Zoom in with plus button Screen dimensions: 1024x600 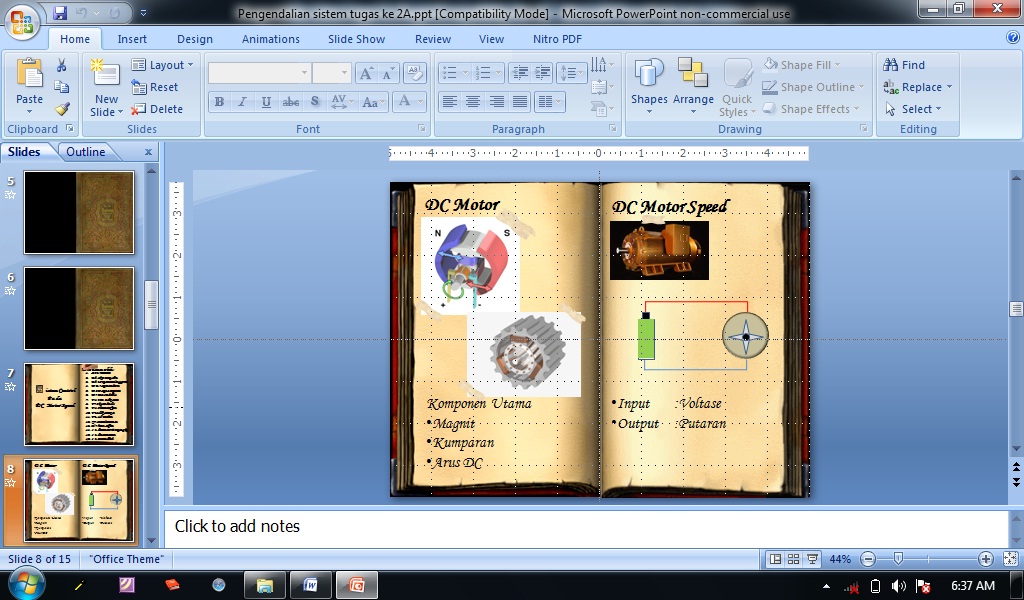pos(986,559)
